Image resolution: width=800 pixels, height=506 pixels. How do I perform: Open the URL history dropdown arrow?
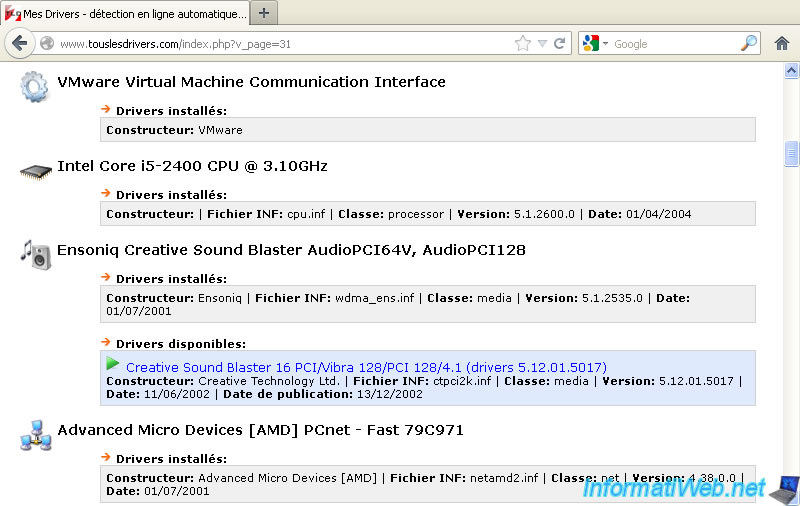(x=542, y=44)
